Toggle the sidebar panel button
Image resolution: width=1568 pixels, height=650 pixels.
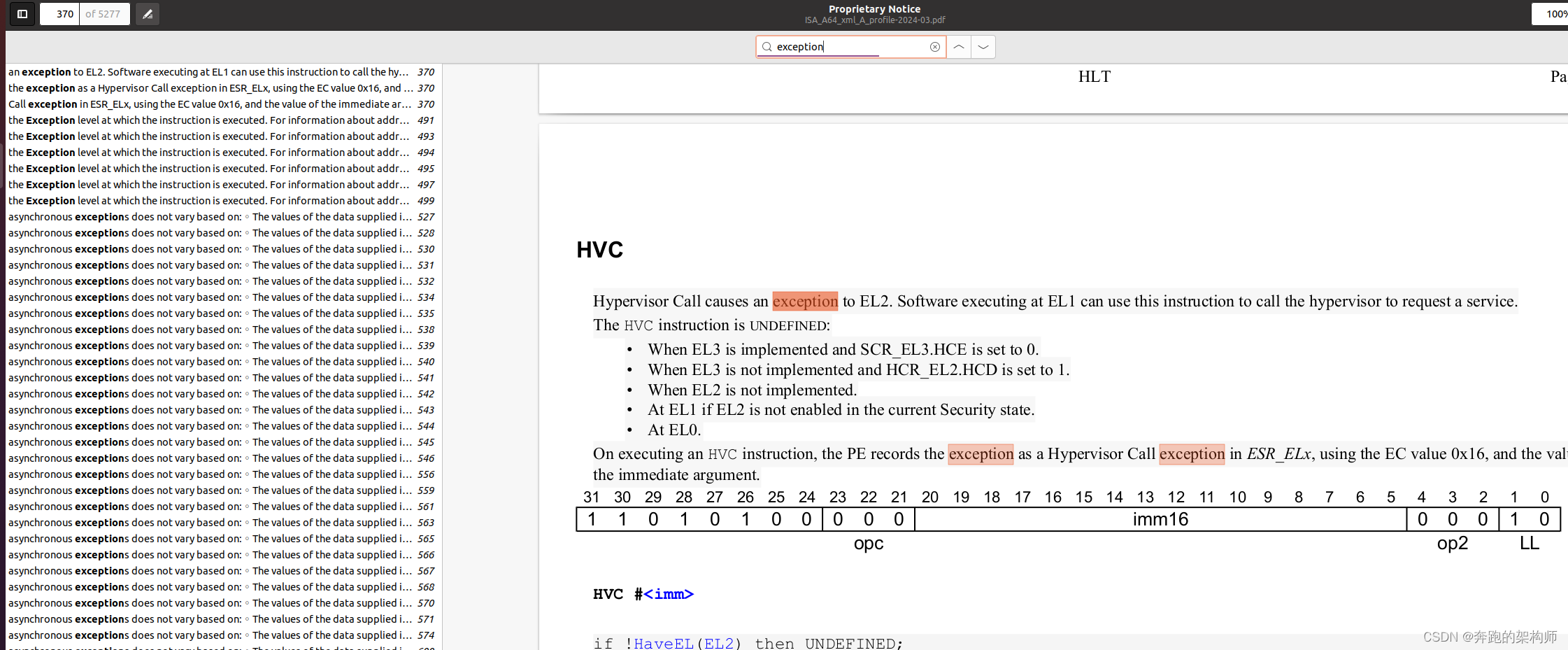tap(22, 14)
